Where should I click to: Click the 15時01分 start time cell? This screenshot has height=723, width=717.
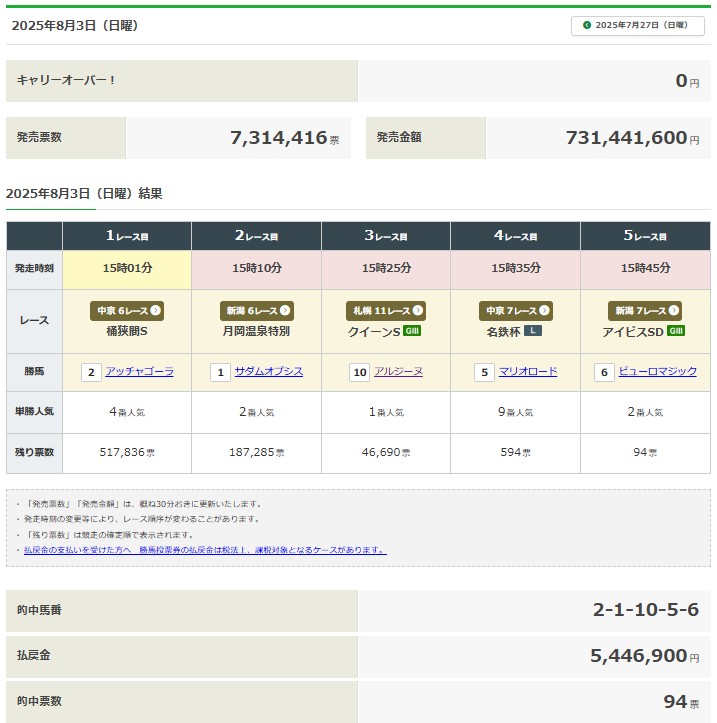tap(127, 268)
